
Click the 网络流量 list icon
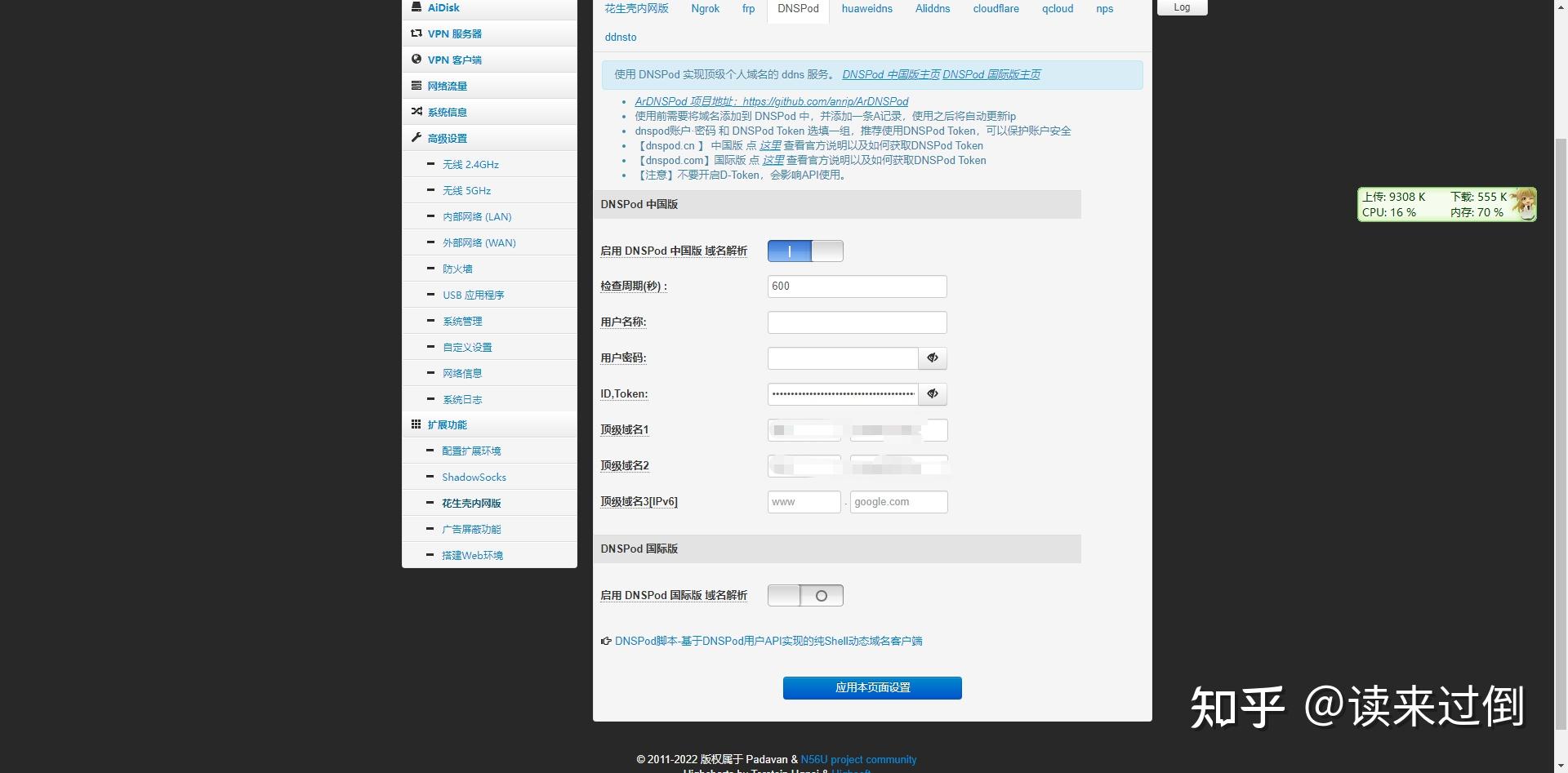pos(416,86)
